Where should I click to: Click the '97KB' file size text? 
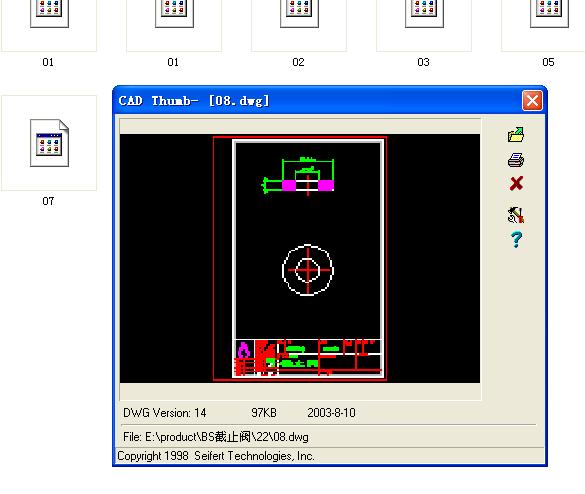coord(264,413)
